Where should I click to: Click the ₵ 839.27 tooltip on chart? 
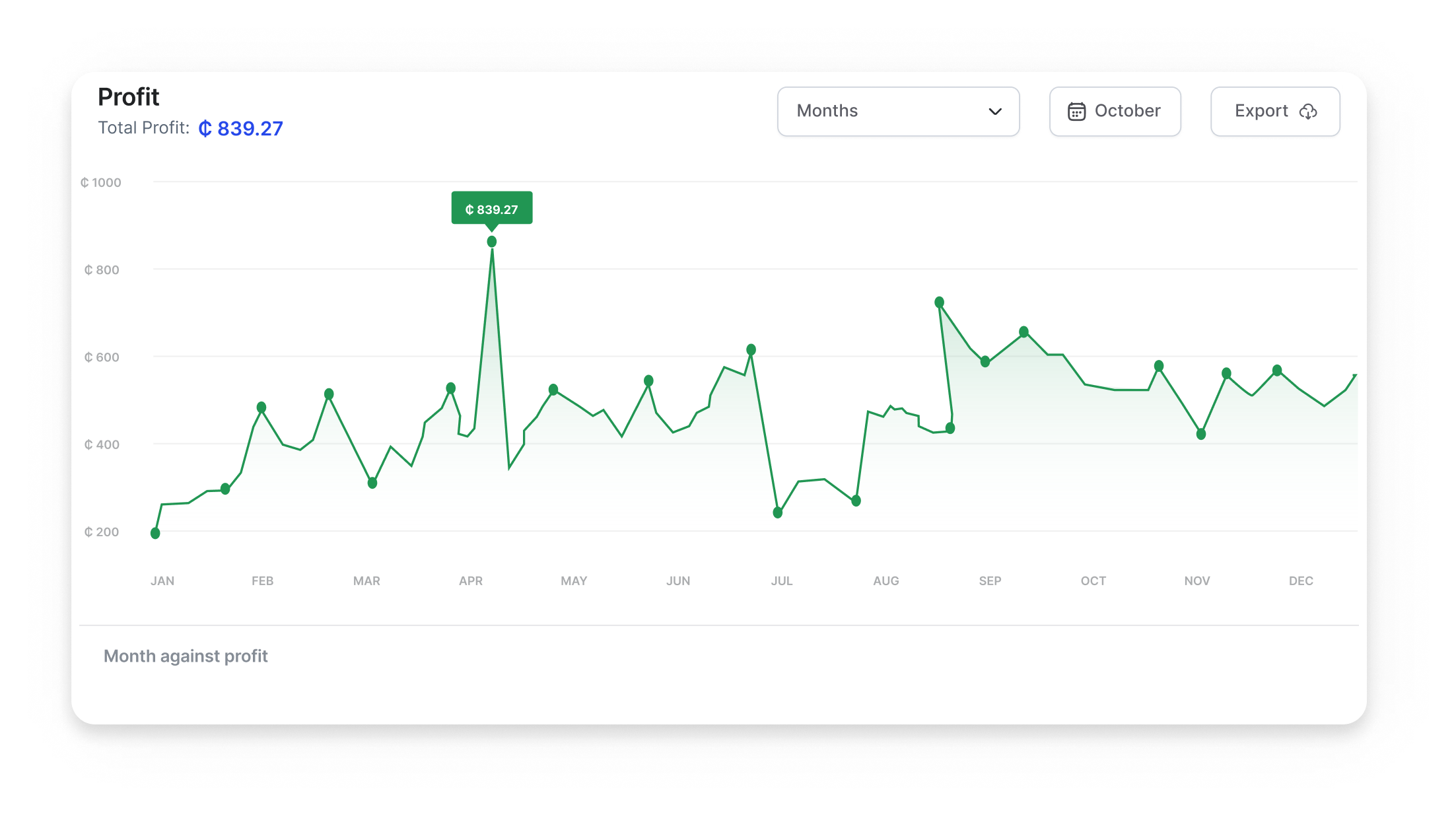[x=492, y=208]
